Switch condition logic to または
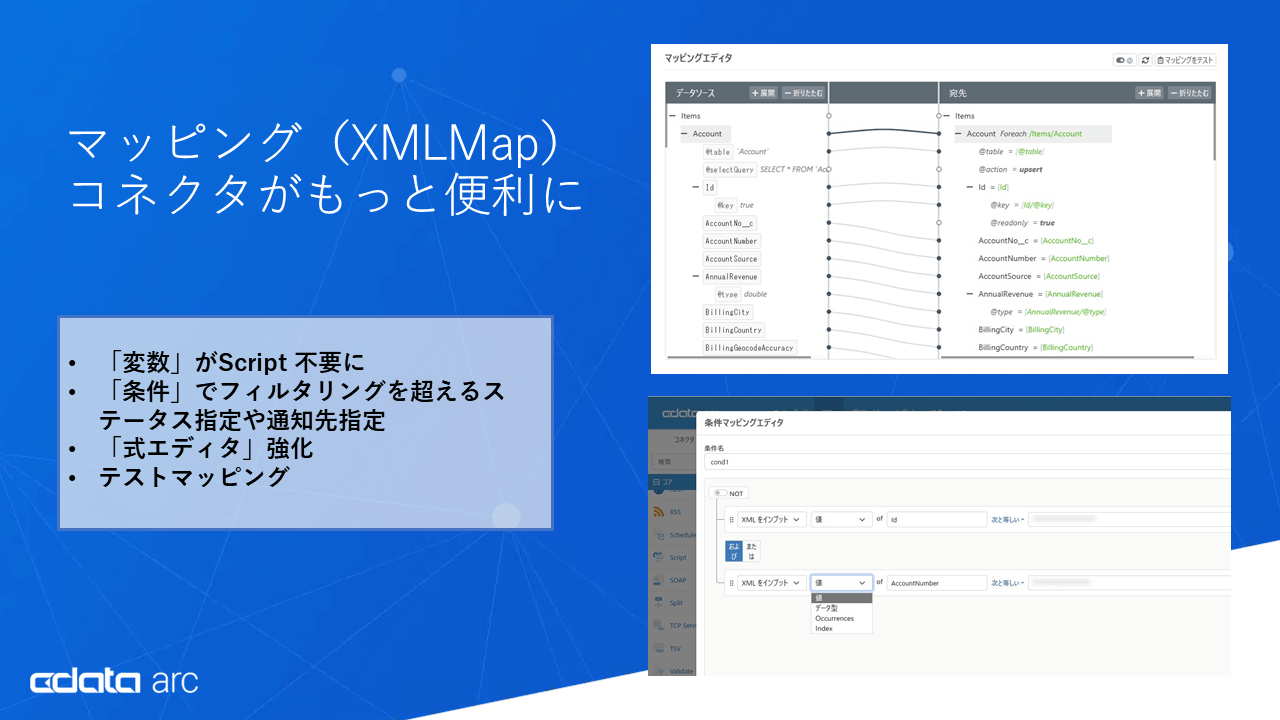 click(751, 551)
